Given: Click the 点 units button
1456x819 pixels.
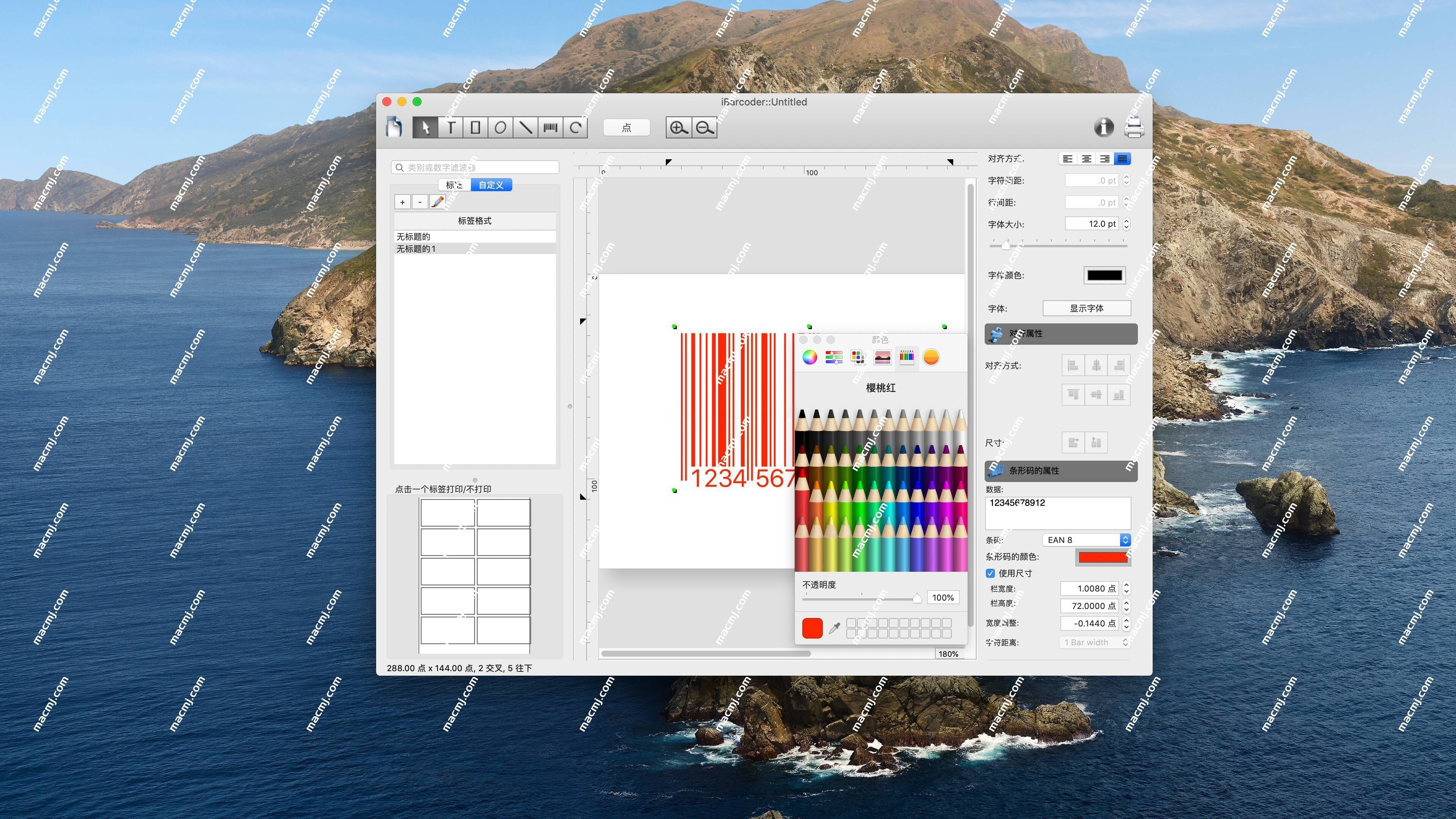Looking at the screenshot, I should (626, 128).
